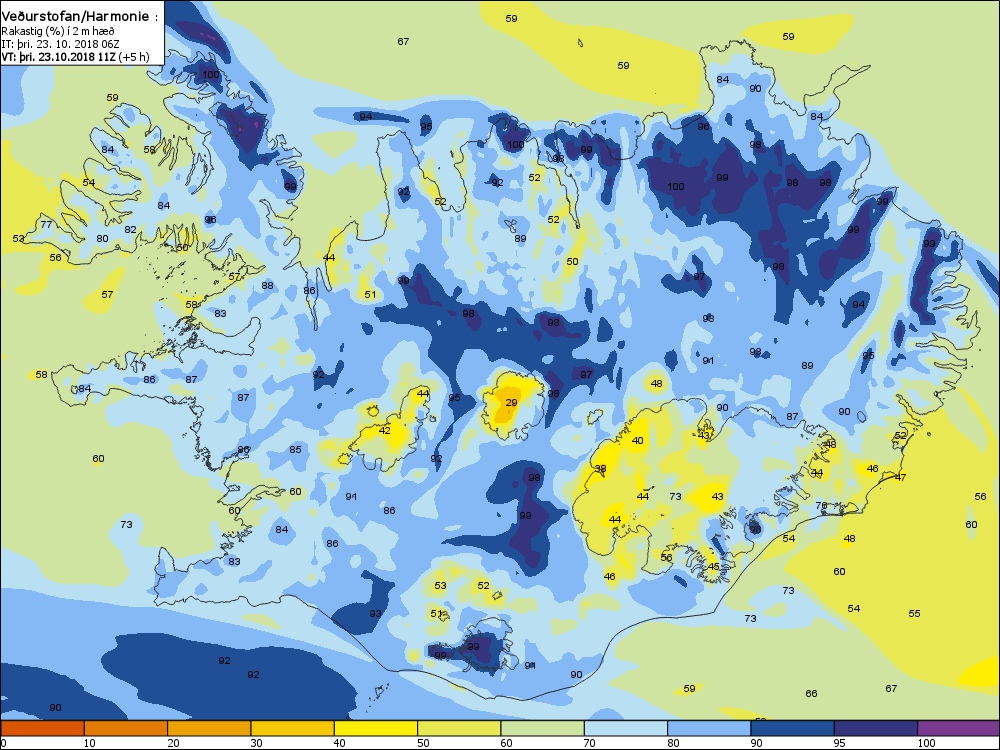
Task: Click the 88 value on the map
Action: coord(267,285)
